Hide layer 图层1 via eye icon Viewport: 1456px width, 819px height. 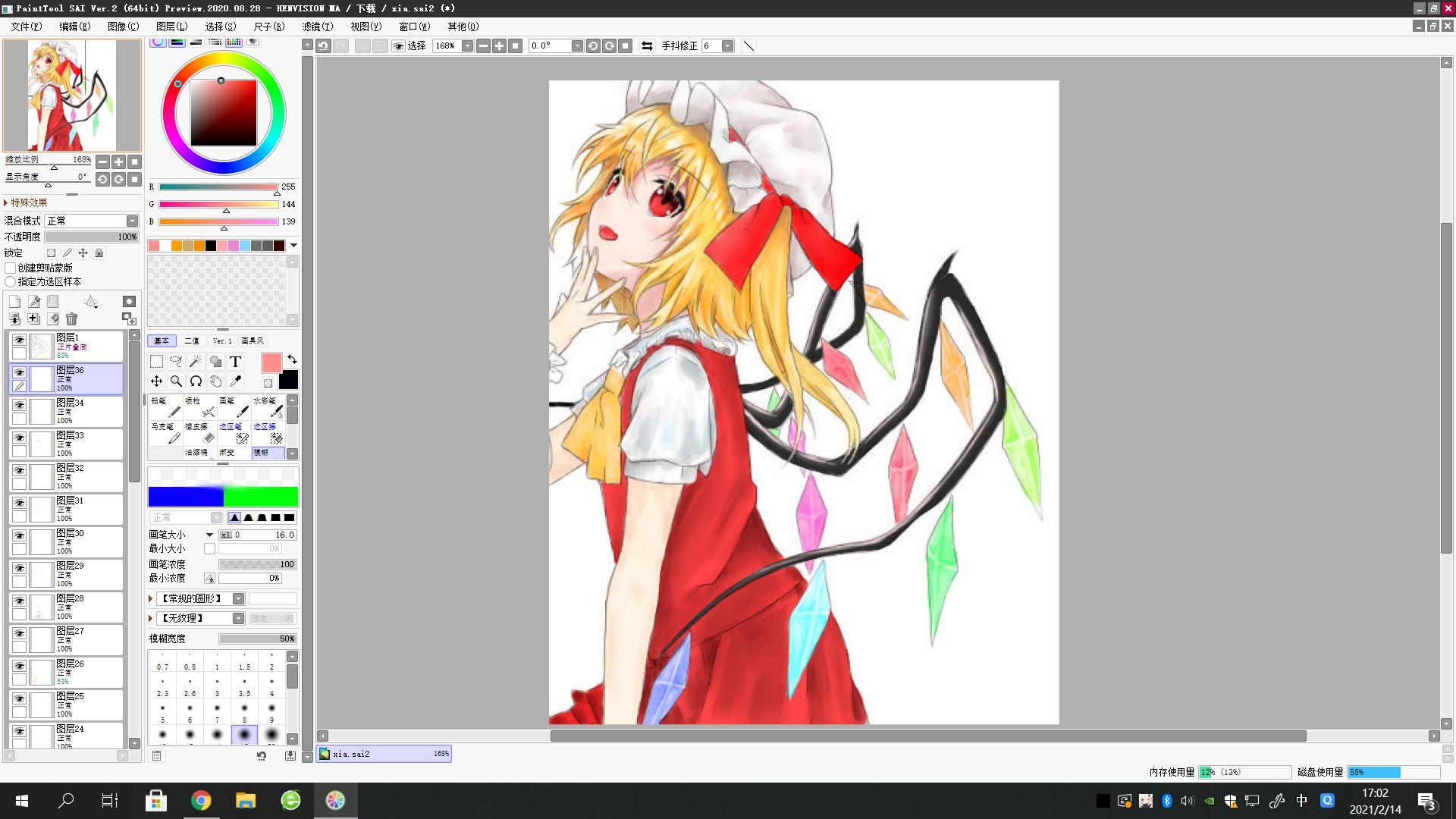pos(19,340)
